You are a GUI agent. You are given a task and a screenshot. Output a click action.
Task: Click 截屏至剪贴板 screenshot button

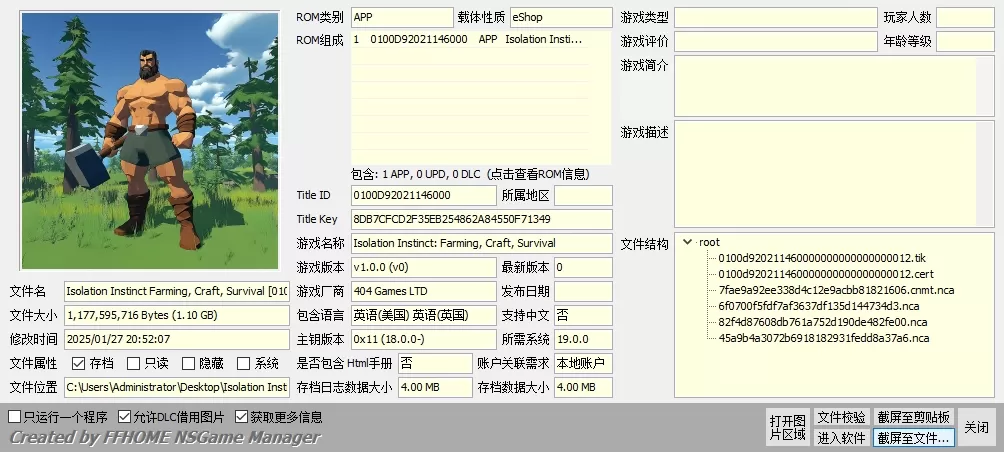click(914, 417)
